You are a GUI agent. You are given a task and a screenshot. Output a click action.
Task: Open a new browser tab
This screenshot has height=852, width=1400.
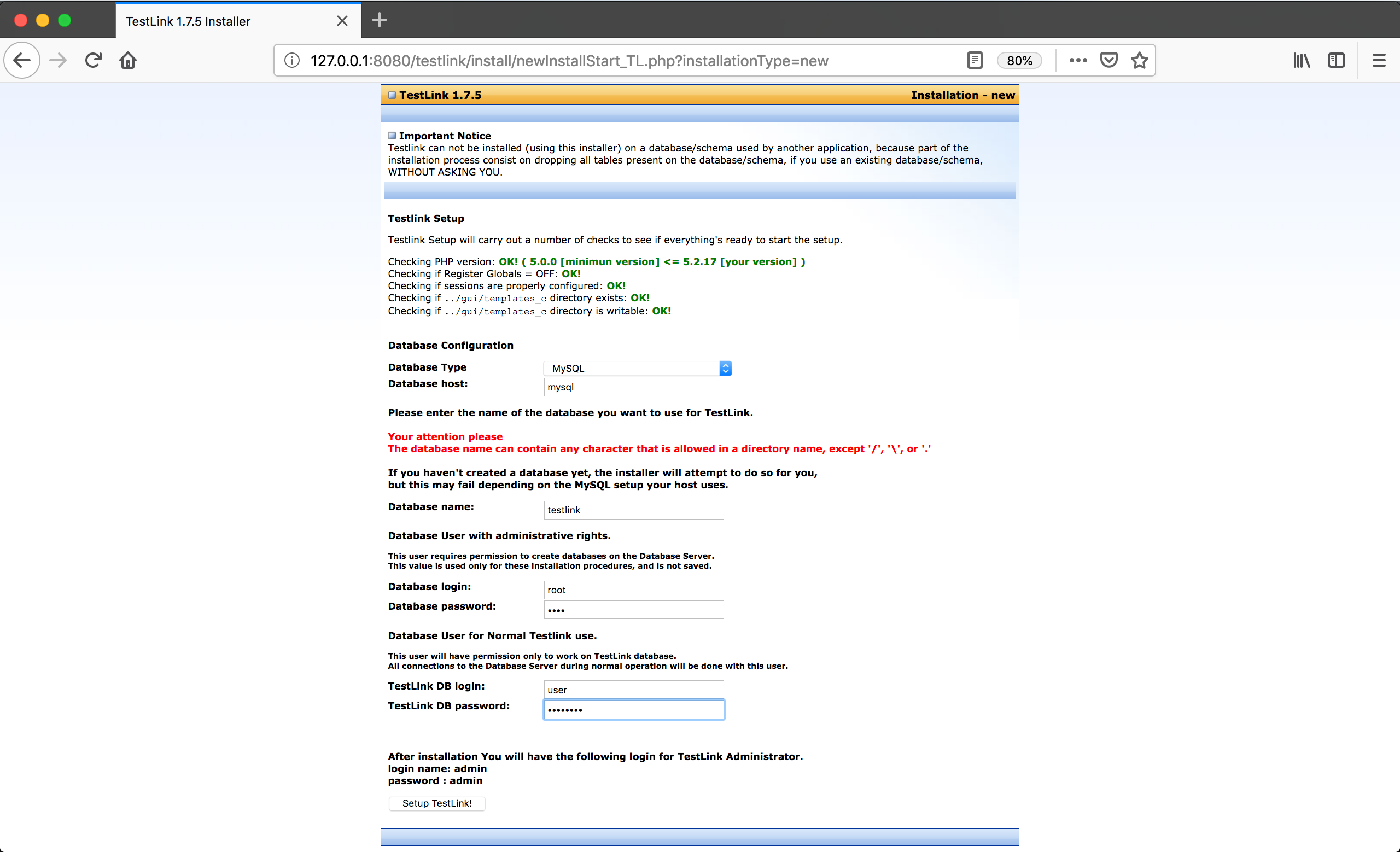(379, 20)
